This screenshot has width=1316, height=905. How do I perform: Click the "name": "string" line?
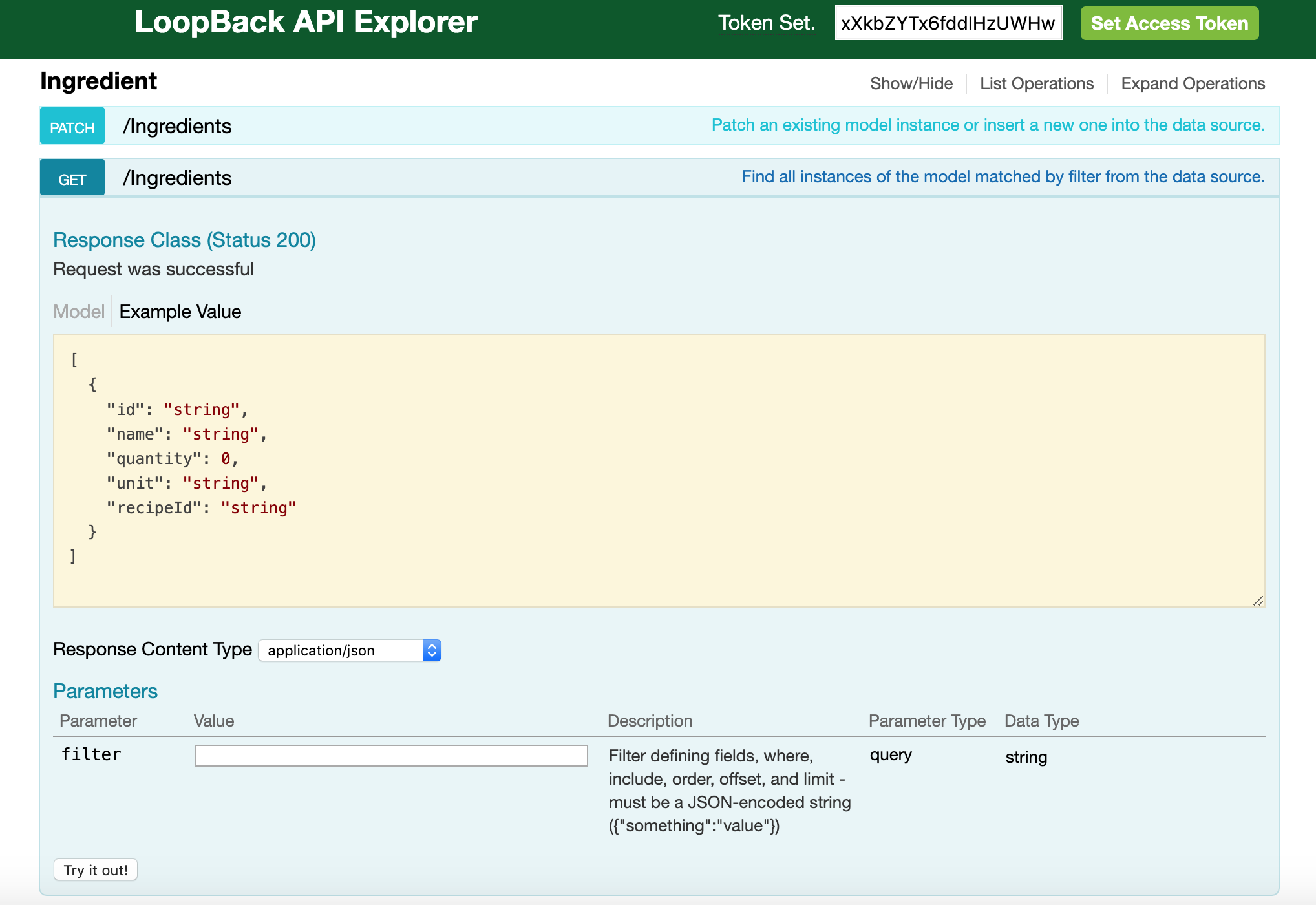pyautogui.click(x=187, y=434)
